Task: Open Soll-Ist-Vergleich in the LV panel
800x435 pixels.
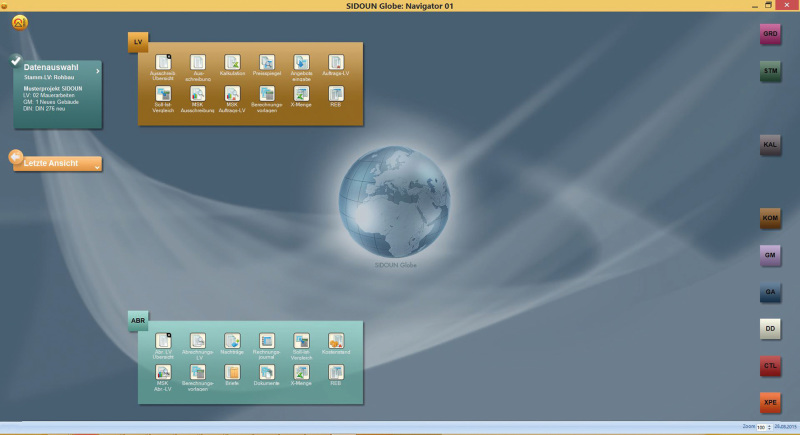Action: 163,94
